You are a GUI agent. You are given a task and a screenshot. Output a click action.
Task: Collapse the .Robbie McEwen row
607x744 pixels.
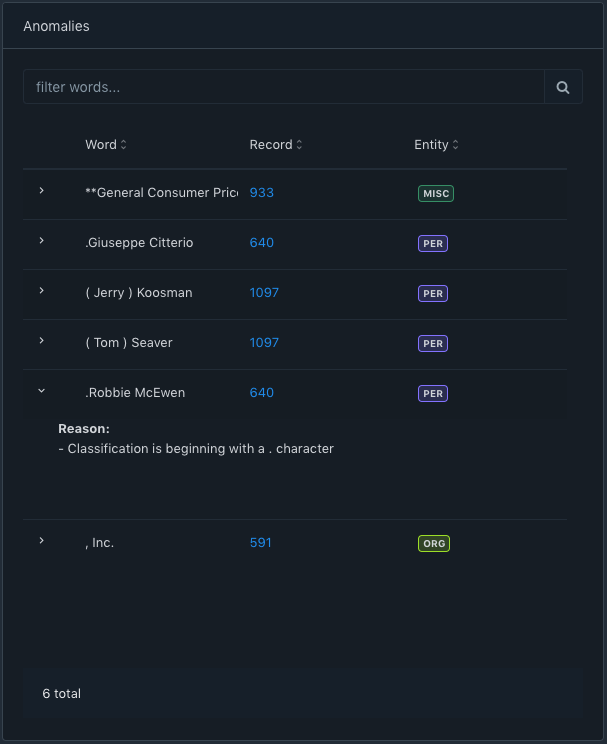click(41, 391)
